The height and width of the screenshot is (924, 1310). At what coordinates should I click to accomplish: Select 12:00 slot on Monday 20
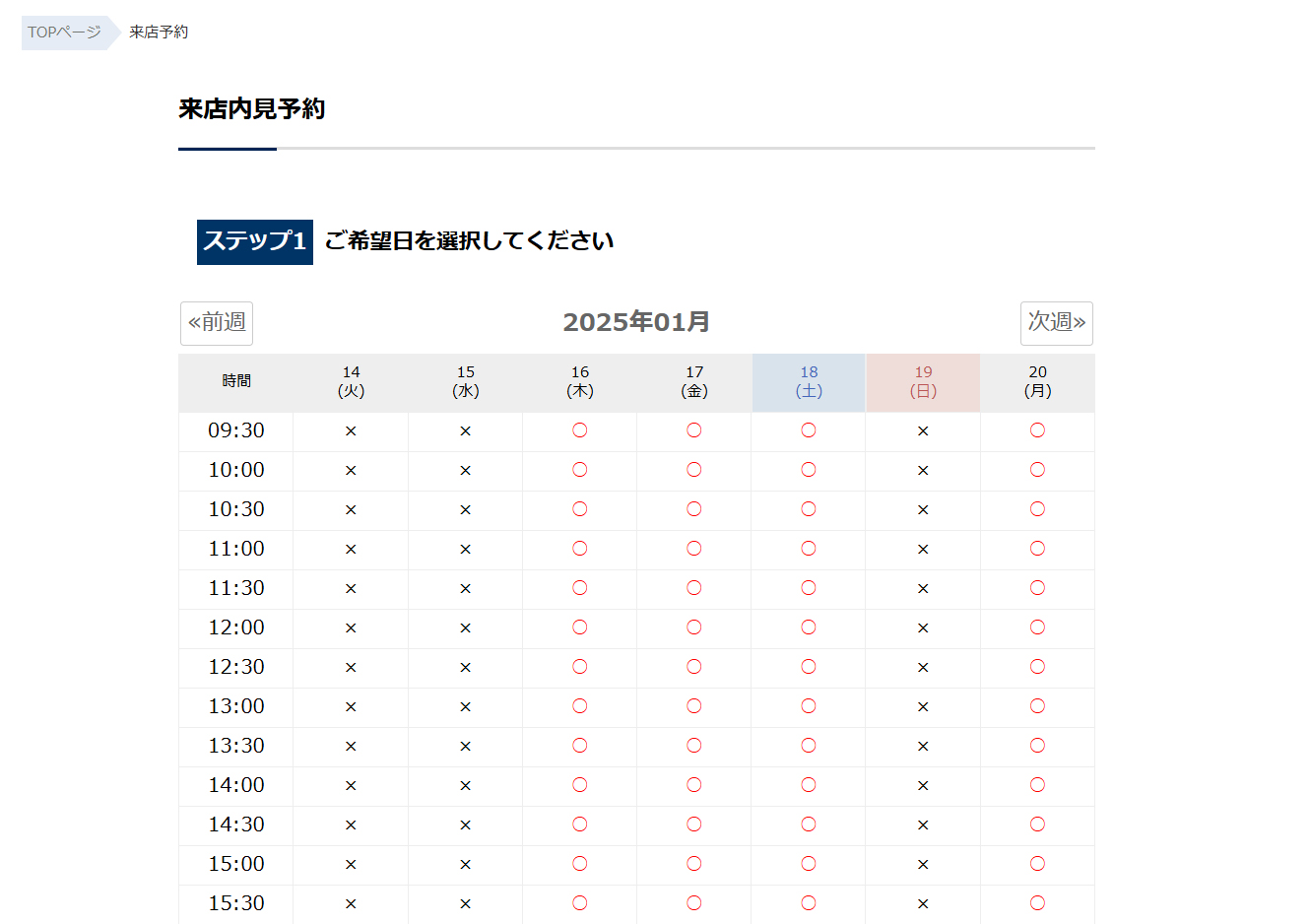coord(1037,627)
